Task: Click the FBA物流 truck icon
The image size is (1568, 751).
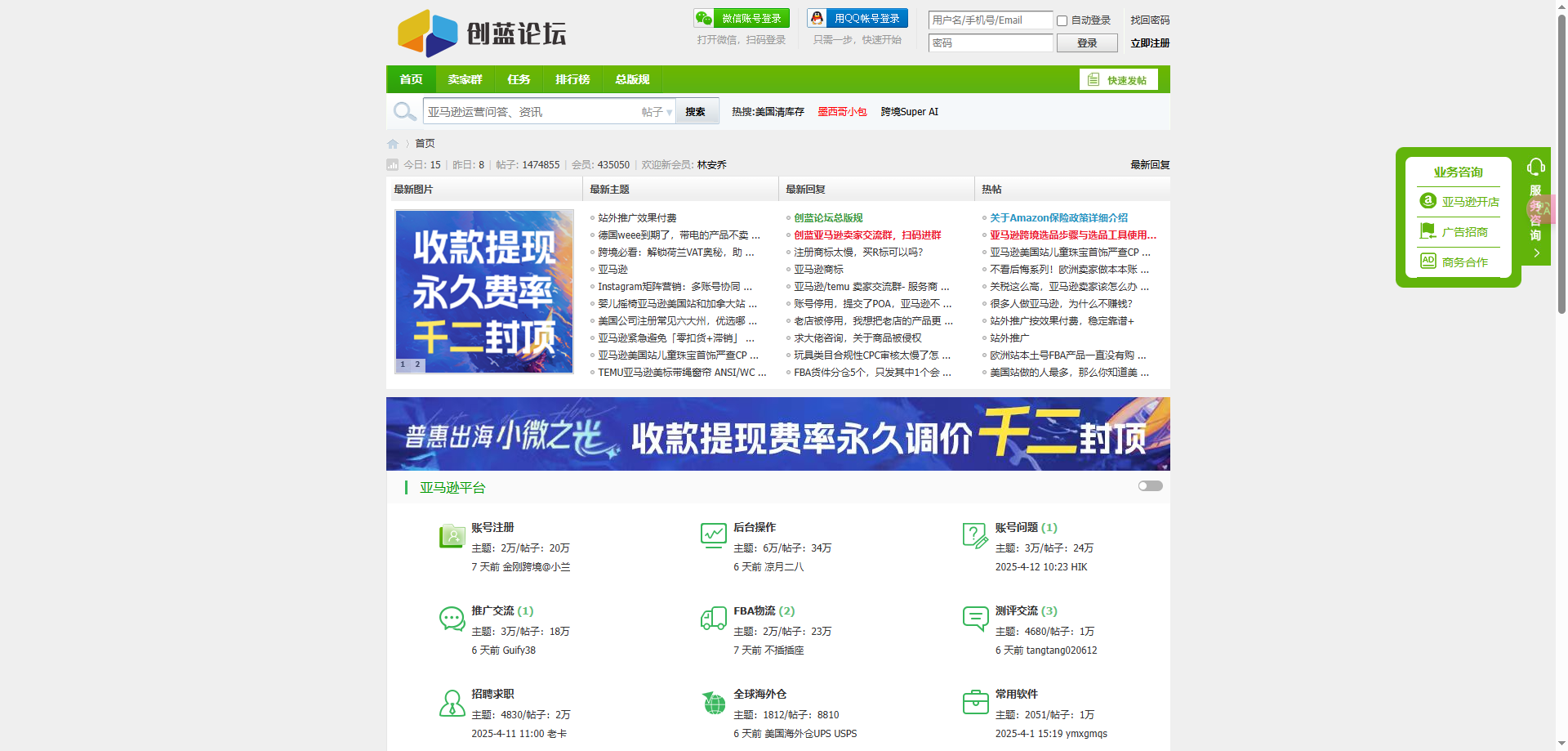Action: point(713,619)
